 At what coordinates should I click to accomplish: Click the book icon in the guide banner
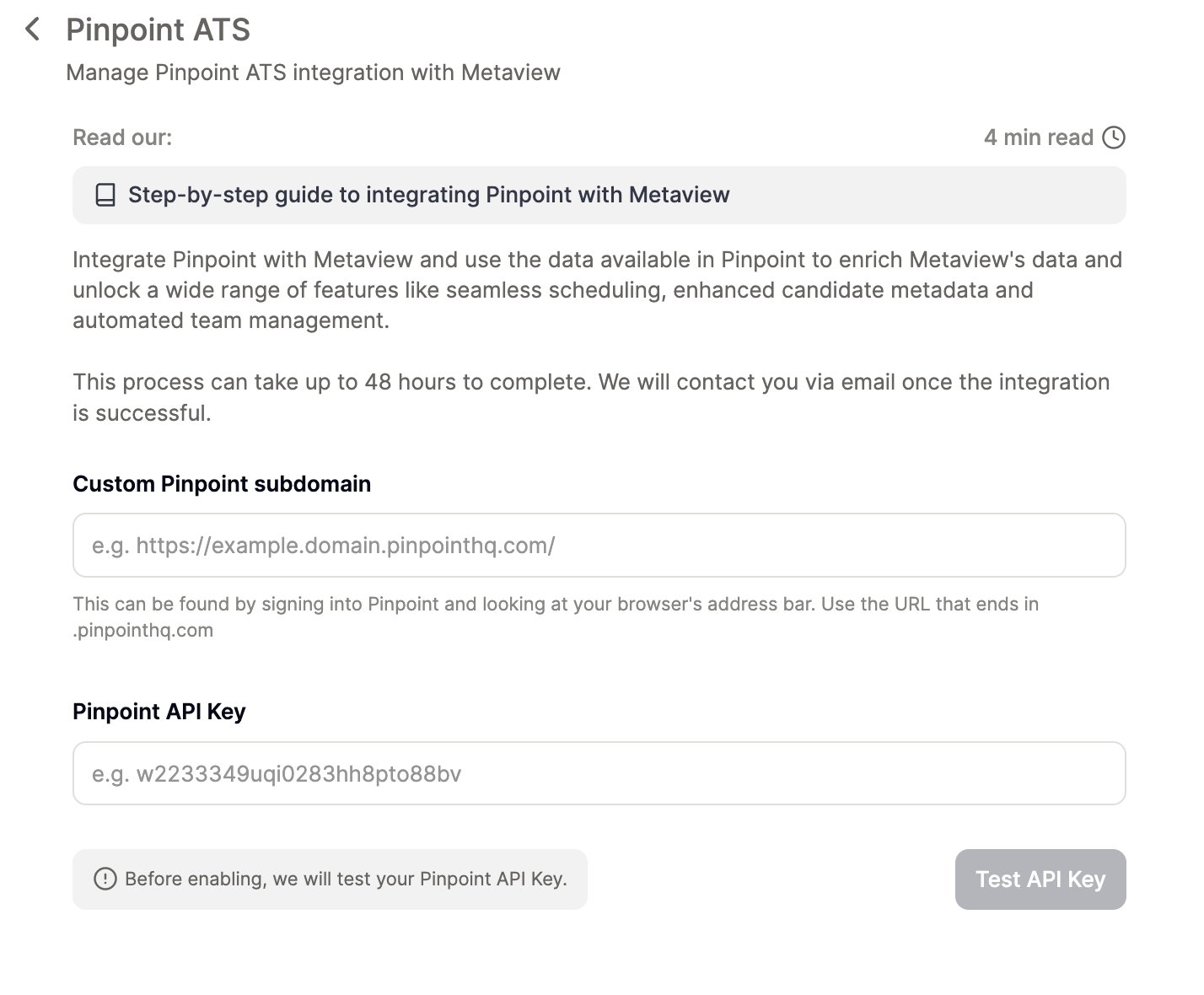[x=105, y=196]
